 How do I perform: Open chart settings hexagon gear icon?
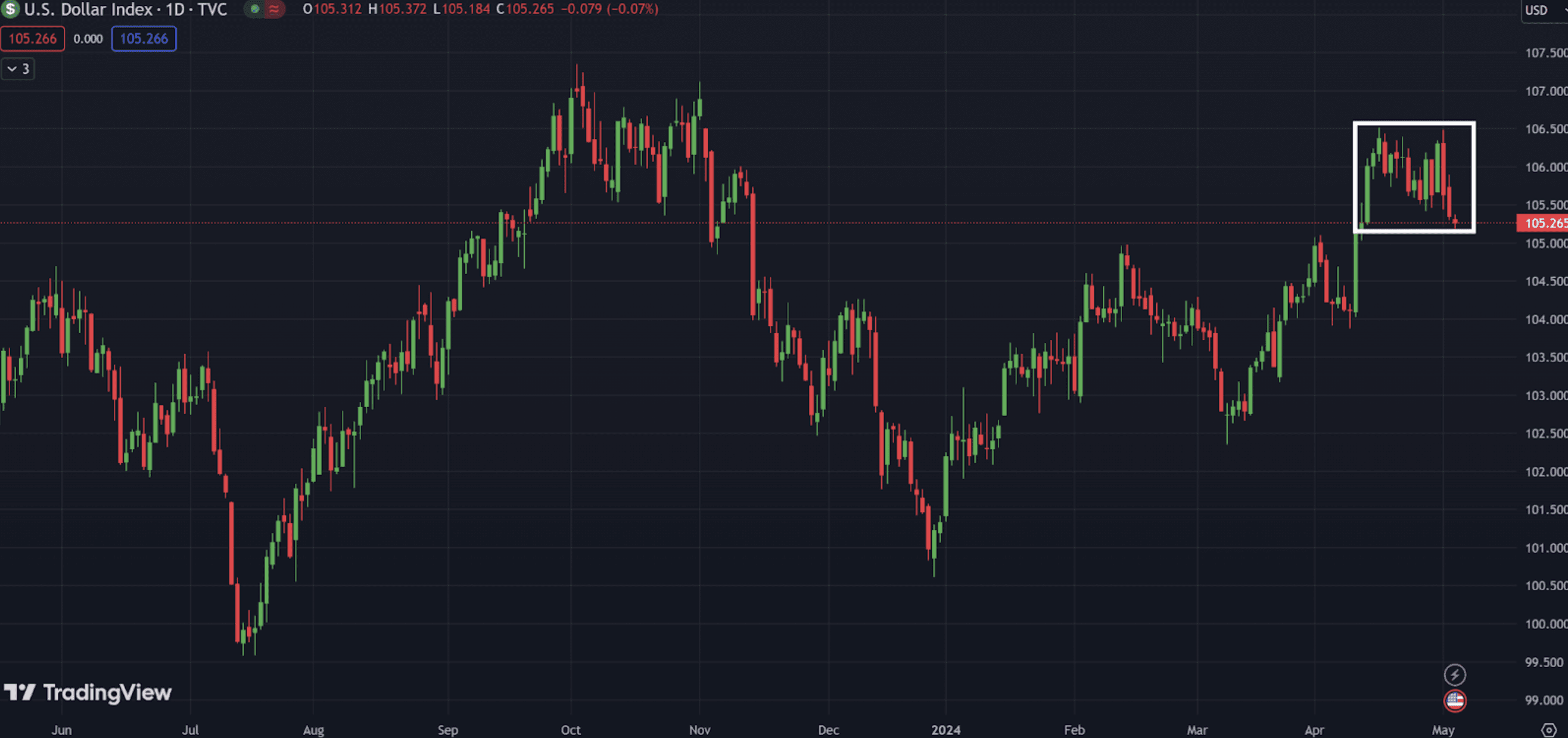(x=1548, y=730)
